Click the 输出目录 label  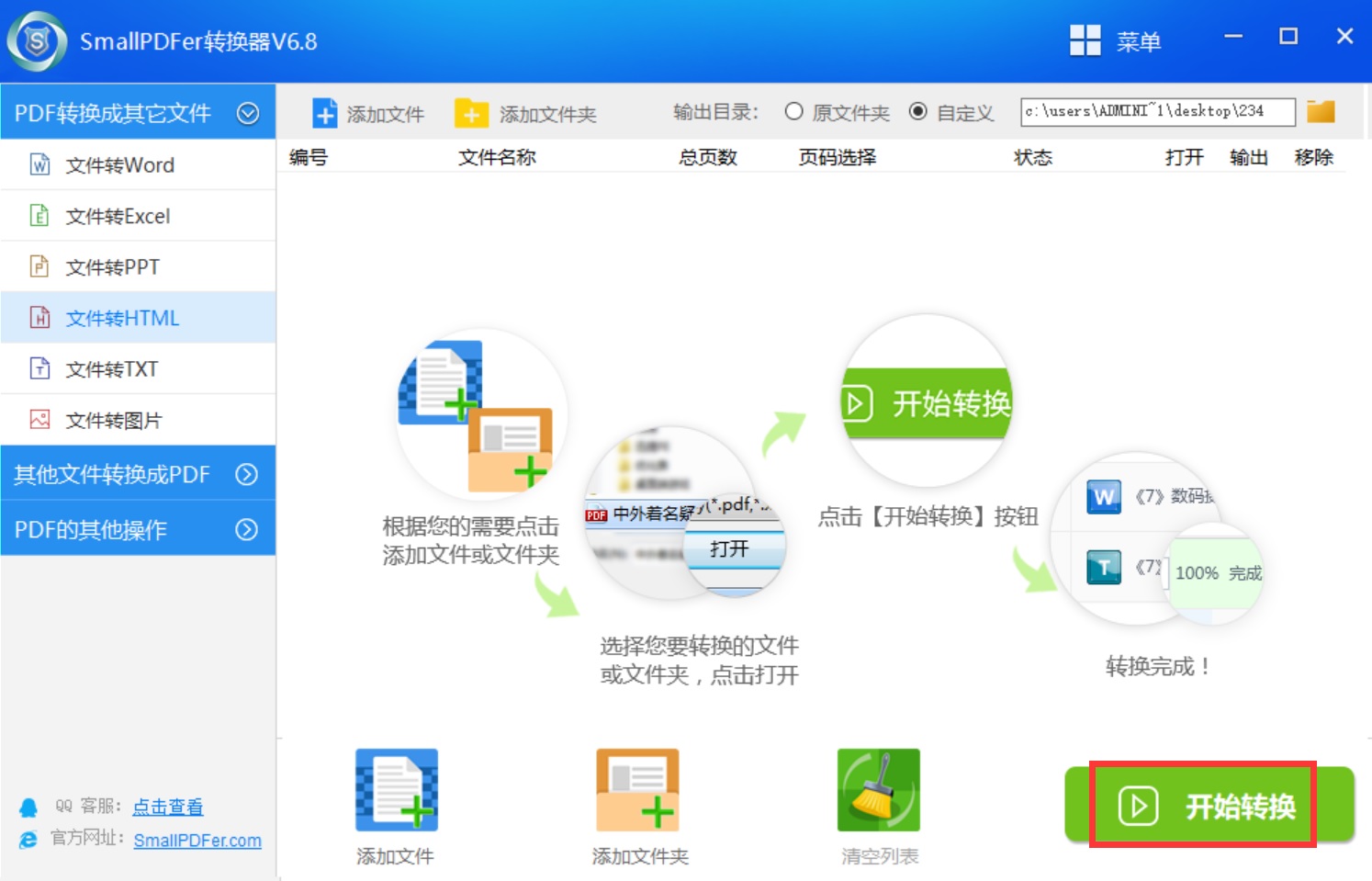coord(715,112)
